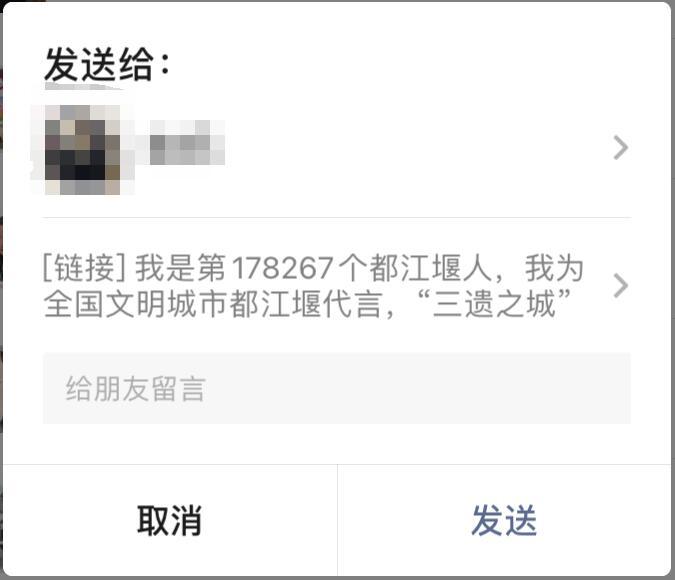The height and width of the screenshot is (580, 675).
Task: Select the blurred recipient name
Action: [x=187, y=143]
